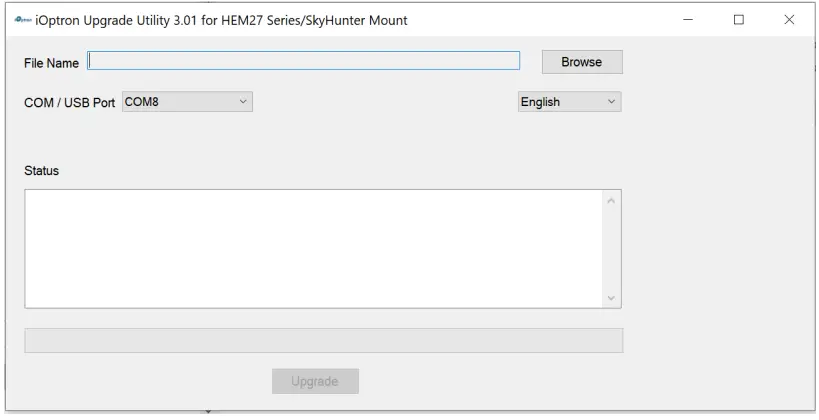Close the Upgrade Utility window
The height and width of the screenshot is (420, 819).
[789, 20]
